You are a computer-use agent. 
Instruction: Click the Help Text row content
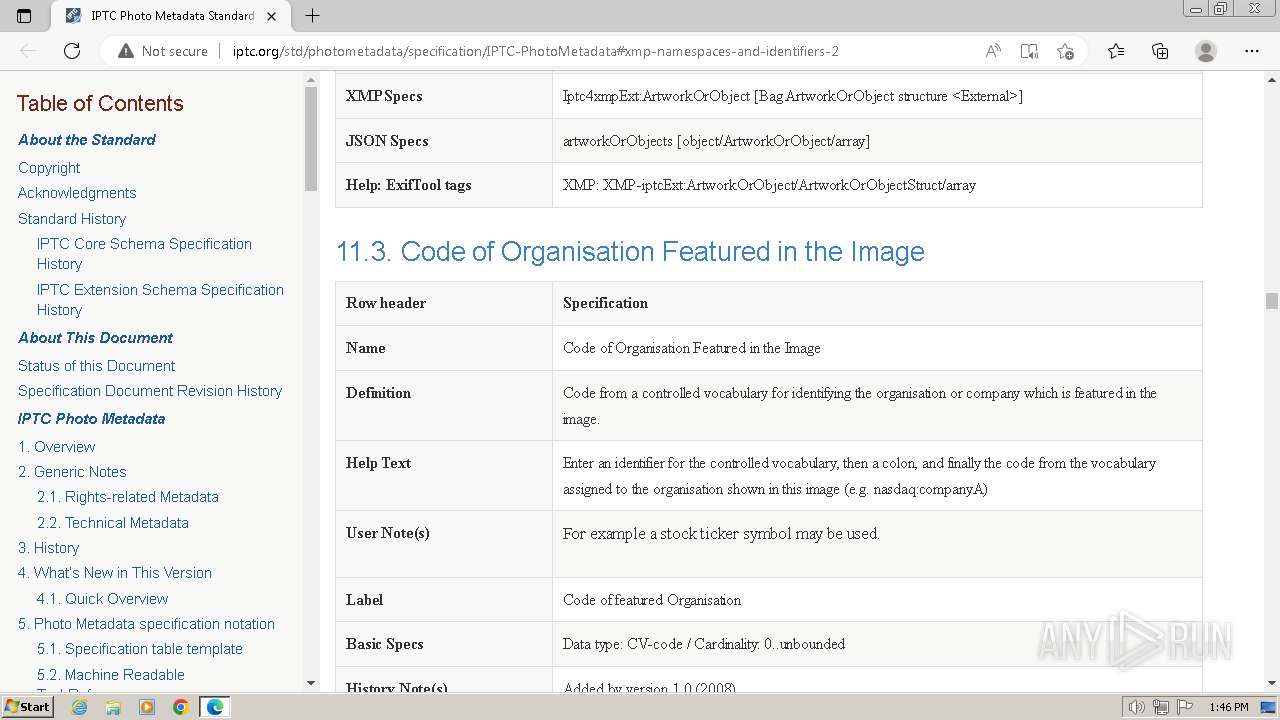point(860,476)
